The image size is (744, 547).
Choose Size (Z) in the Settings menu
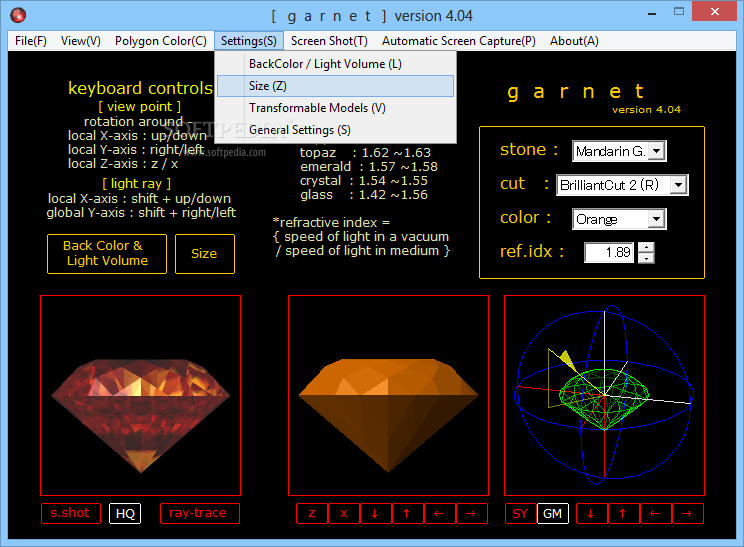click(x=335, y=86)
